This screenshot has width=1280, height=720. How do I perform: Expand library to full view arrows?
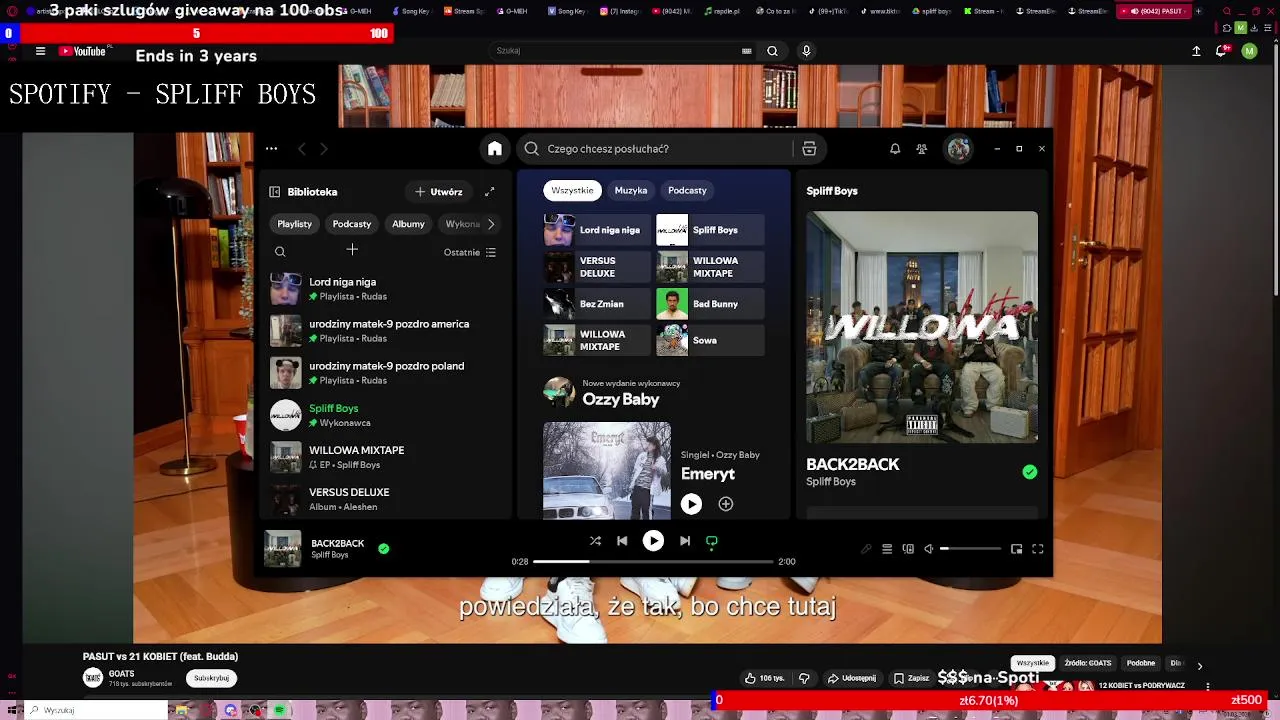(489, 192)
